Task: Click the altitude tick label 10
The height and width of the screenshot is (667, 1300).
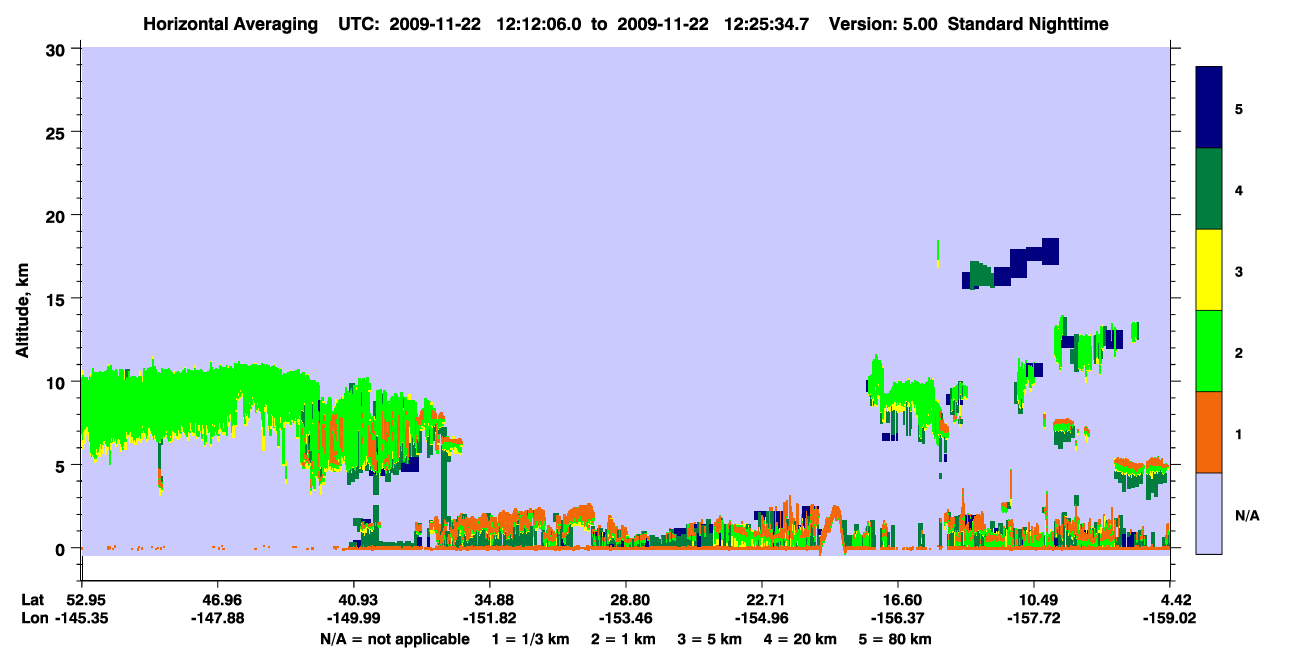Action: (x=57, y=382)
